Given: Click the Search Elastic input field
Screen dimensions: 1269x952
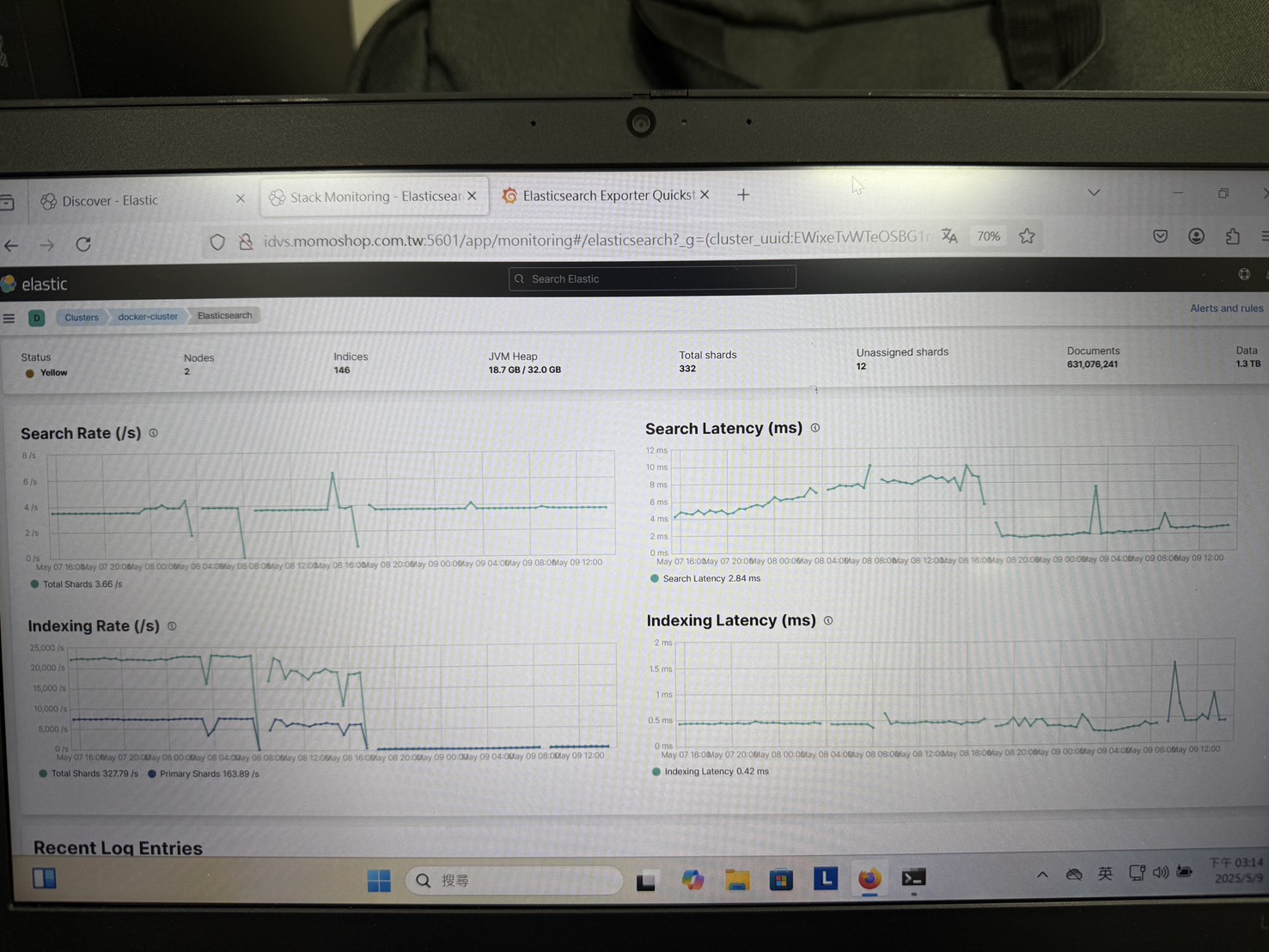Looking at the screenshot, I should point(653,278).
